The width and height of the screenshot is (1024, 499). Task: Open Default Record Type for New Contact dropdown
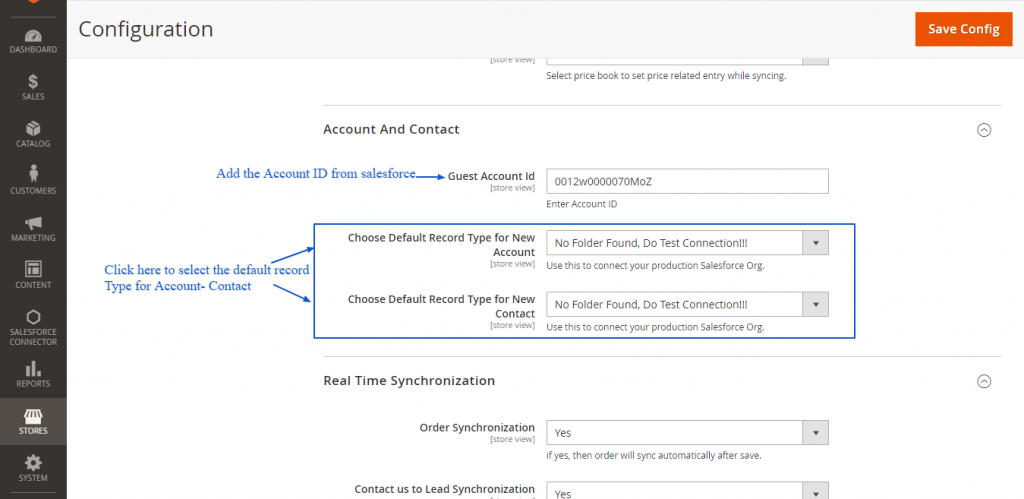pyautogui.click(x=687, y=304)
